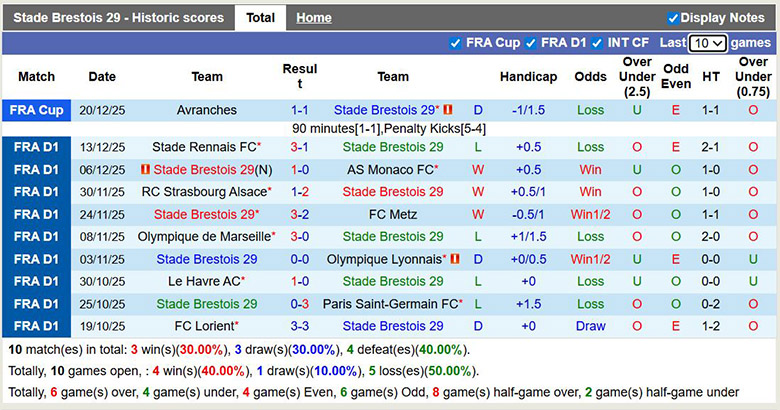Open the Avranches team link
The width and height of the screenshot is (780, 410).
[207, 110]
